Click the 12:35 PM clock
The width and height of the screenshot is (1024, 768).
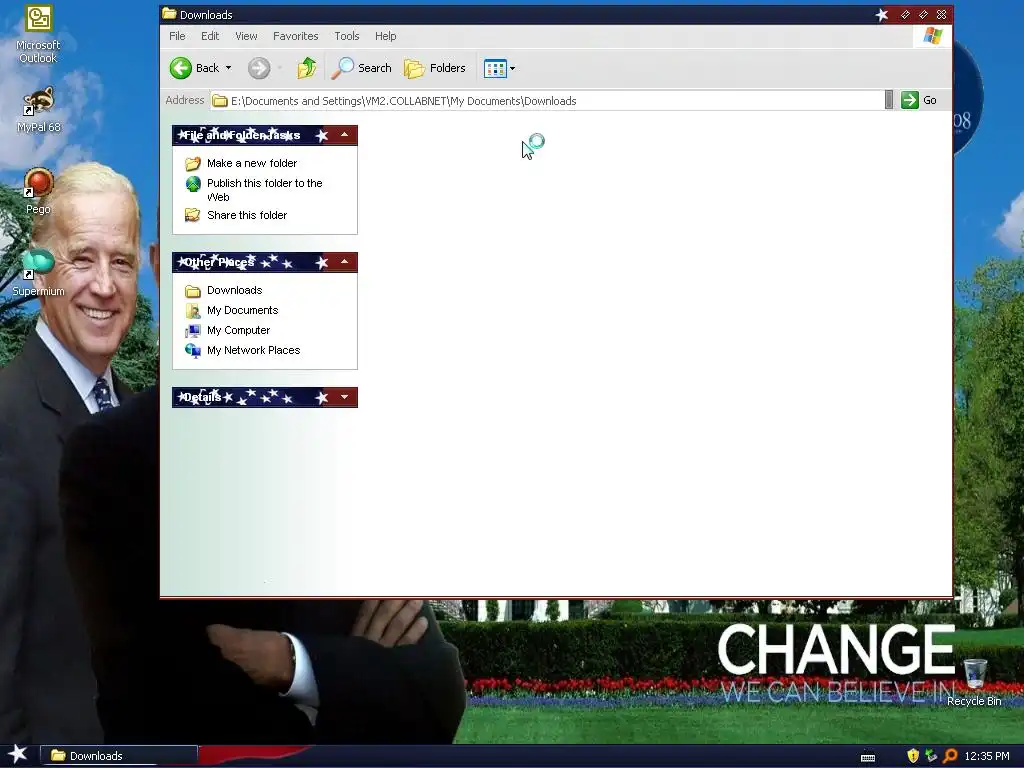point(987,756)
